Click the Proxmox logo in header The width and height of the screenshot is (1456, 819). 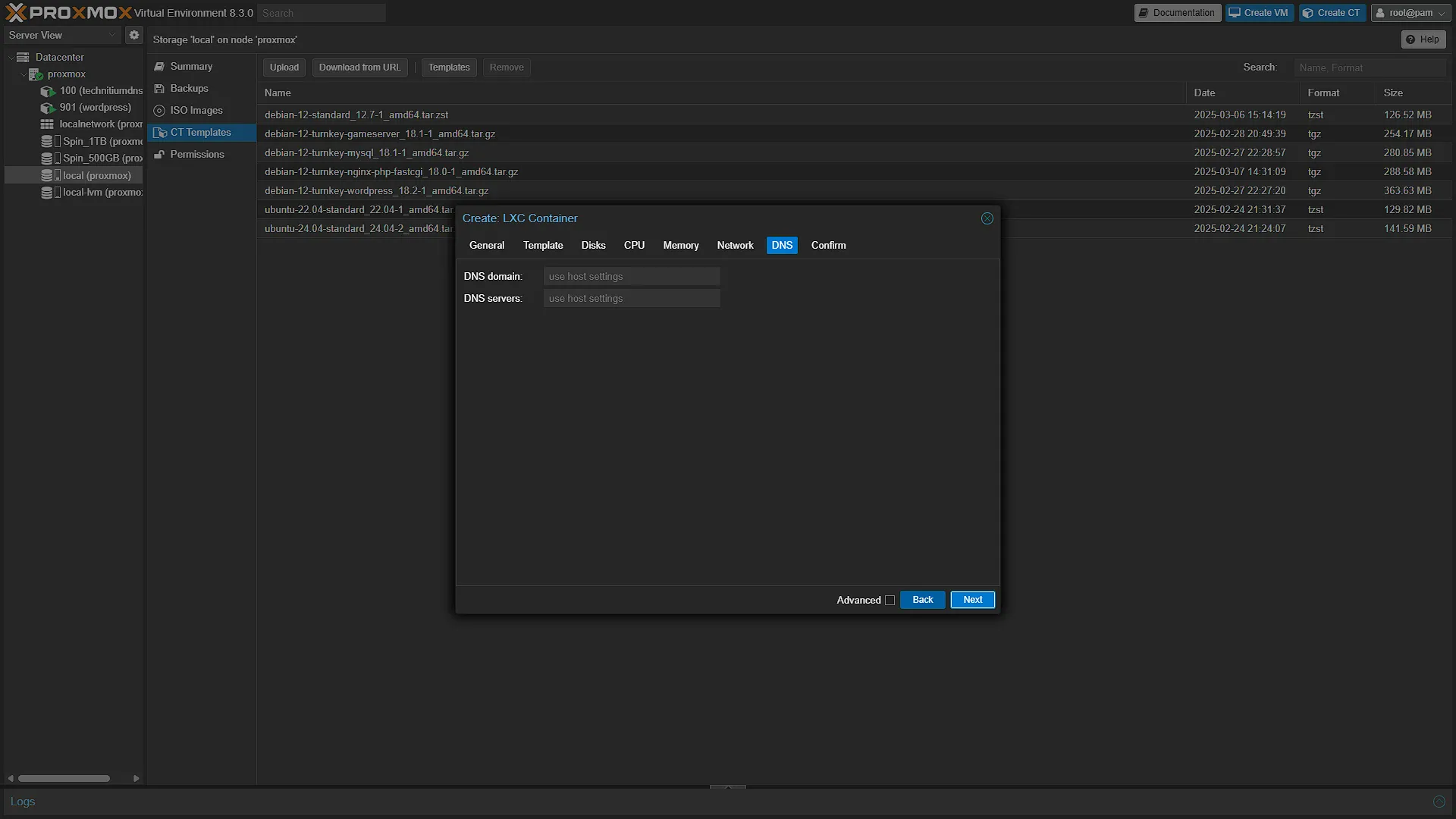68,13
